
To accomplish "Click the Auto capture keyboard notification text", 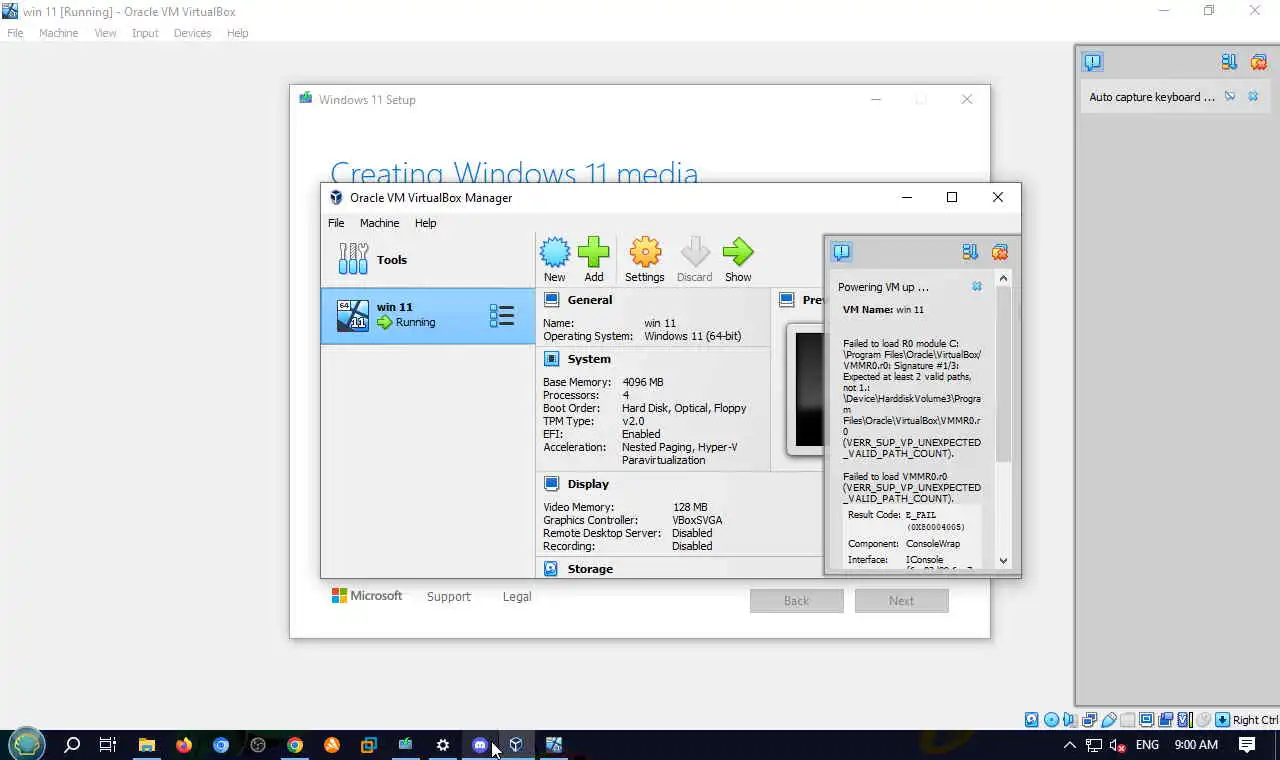I will pyautogui.click(x=1152, y=97).
